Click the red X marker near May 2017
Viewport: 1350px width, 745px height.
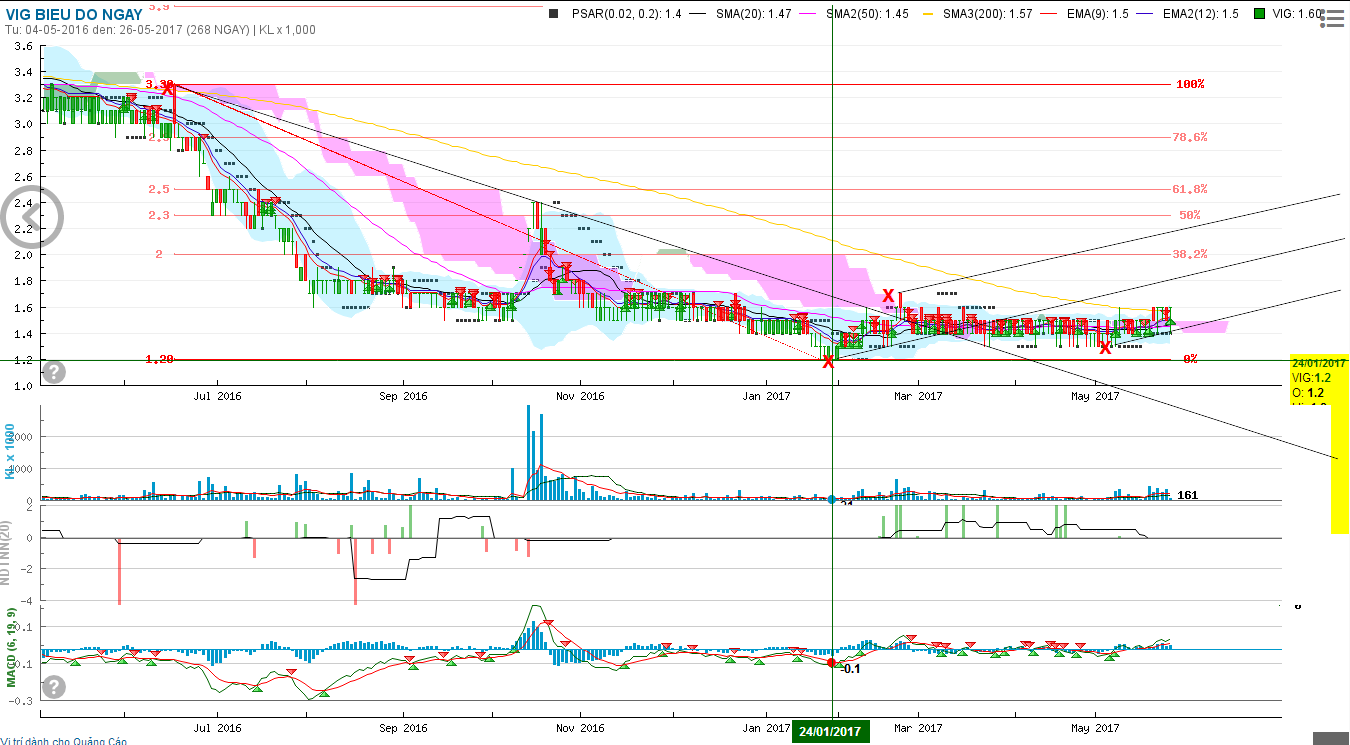click(1105, 348)
